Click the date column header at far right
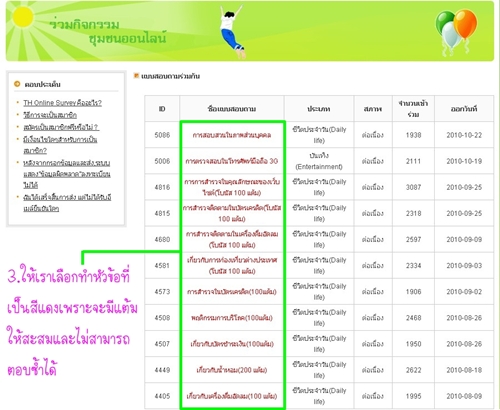Viewport: 500px width, 410px height. click(464, 109)
